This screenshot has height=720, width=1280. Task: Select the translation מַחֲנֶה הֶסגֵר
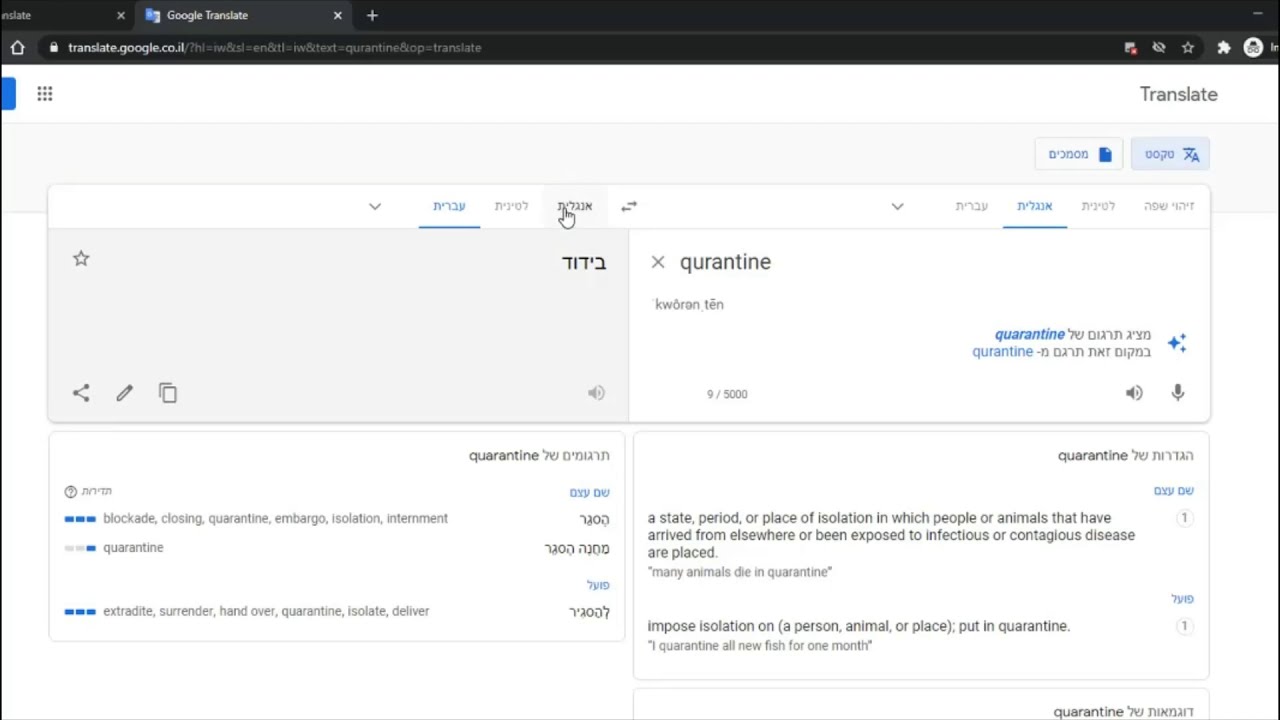coord(577,548)
